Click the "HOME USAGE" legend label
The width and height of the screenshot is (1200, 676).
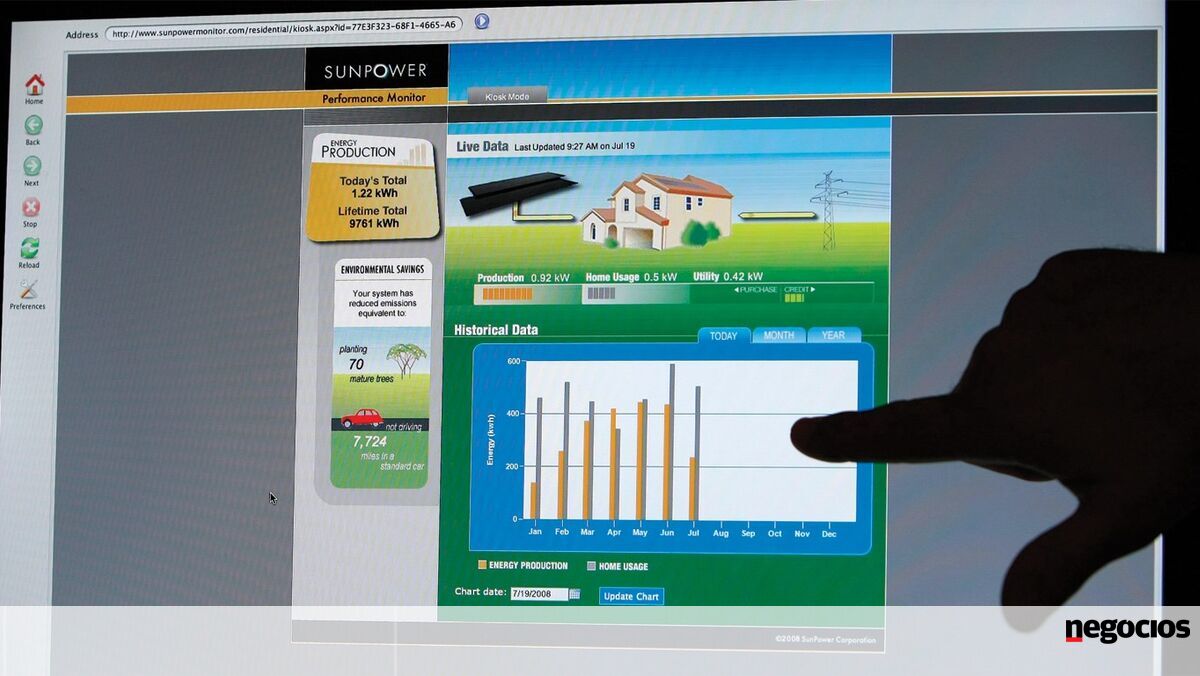(x=623, y=566)
